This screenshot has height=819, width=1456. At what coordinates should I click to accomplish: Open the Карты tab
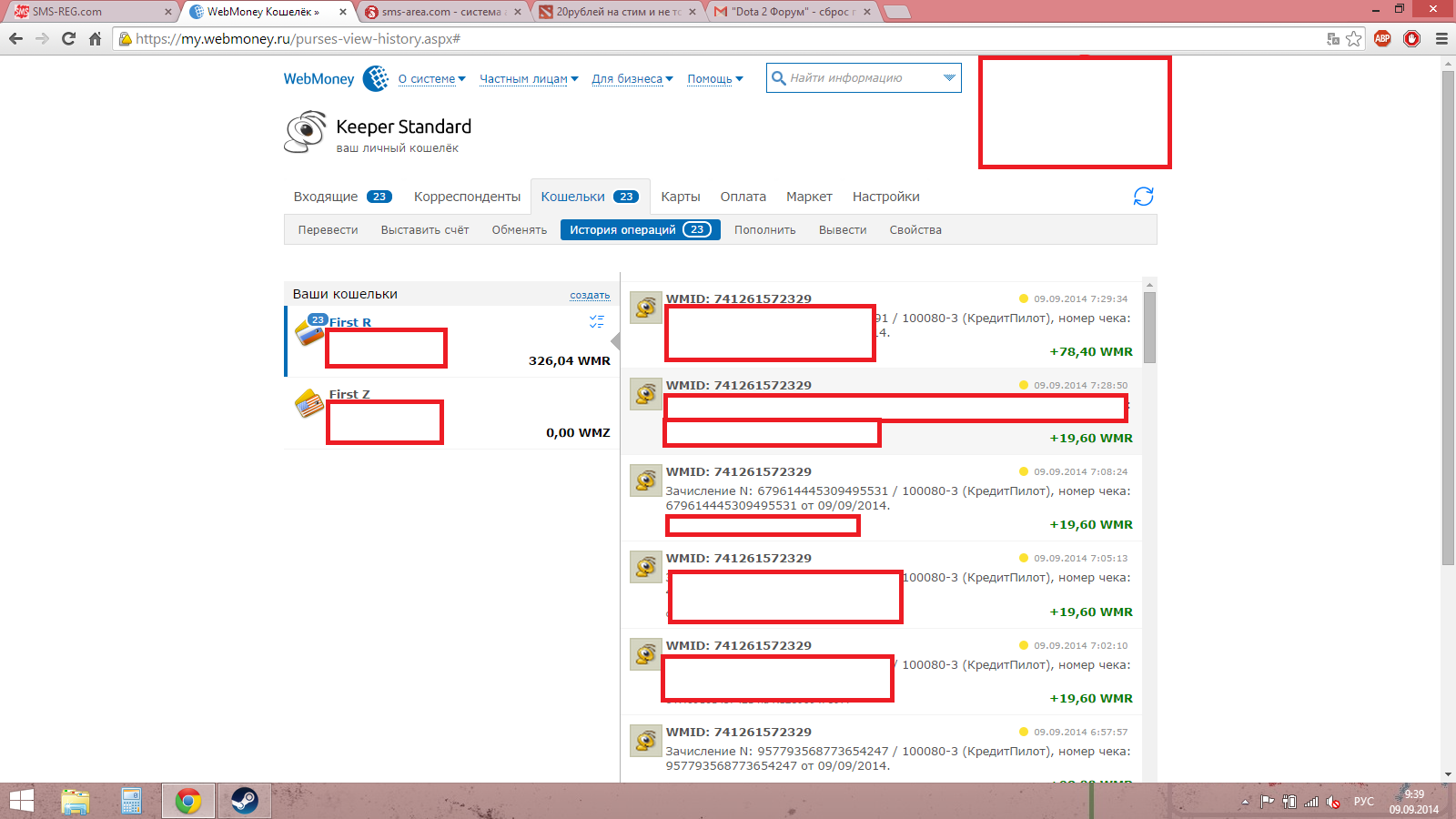[x=681, y=197]
